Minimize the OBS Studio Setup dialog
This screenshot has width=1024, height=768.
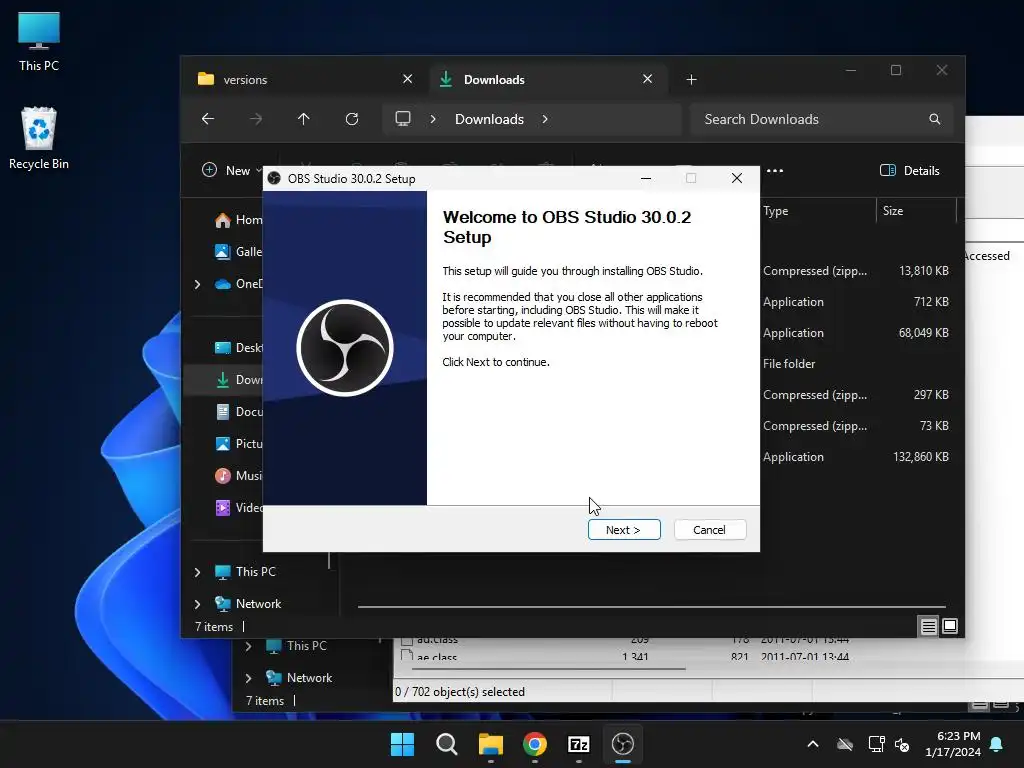[646, 178]
